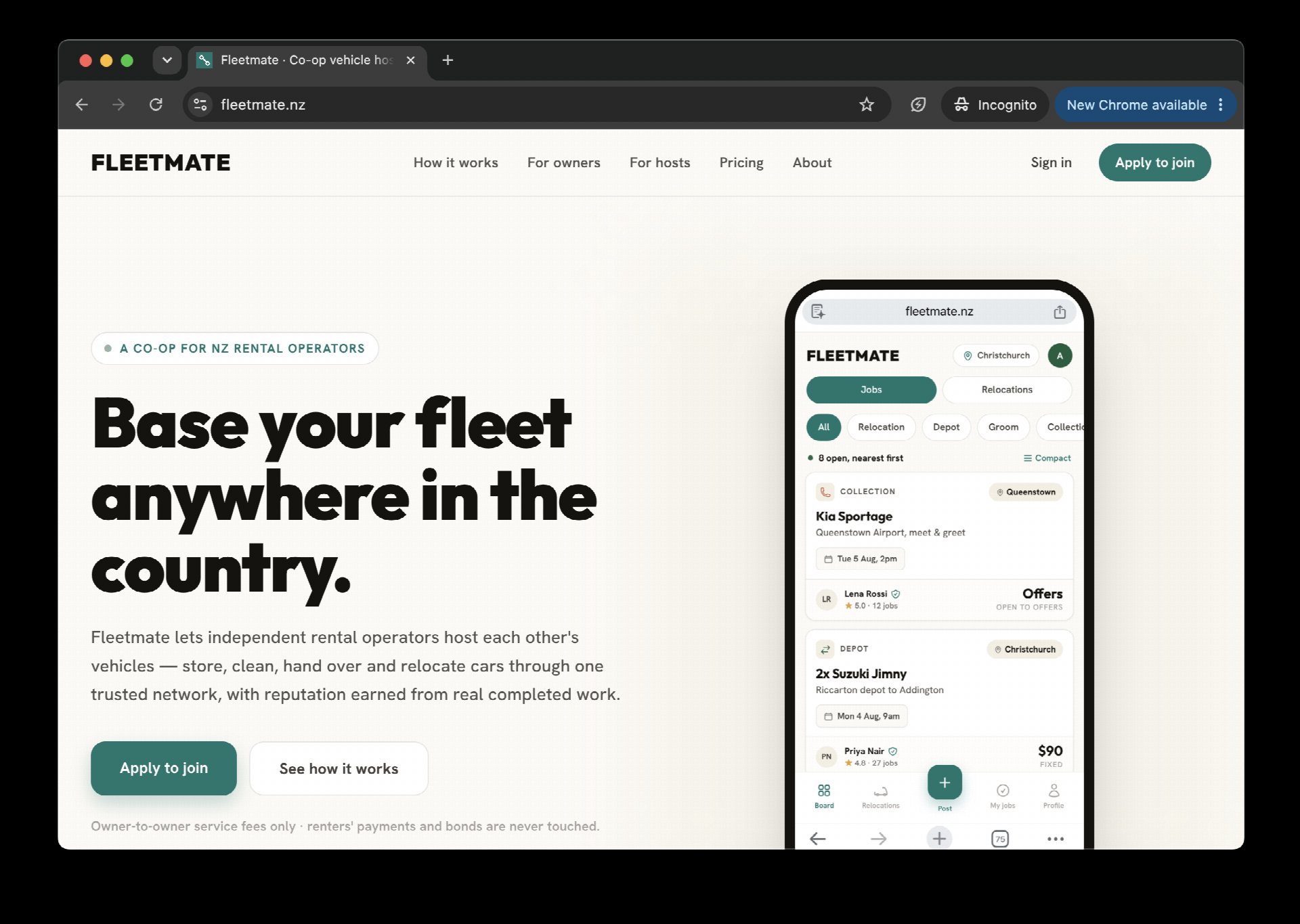Click Priya Nair's PN avatar
1300x924 pixels.
point(826,757)
